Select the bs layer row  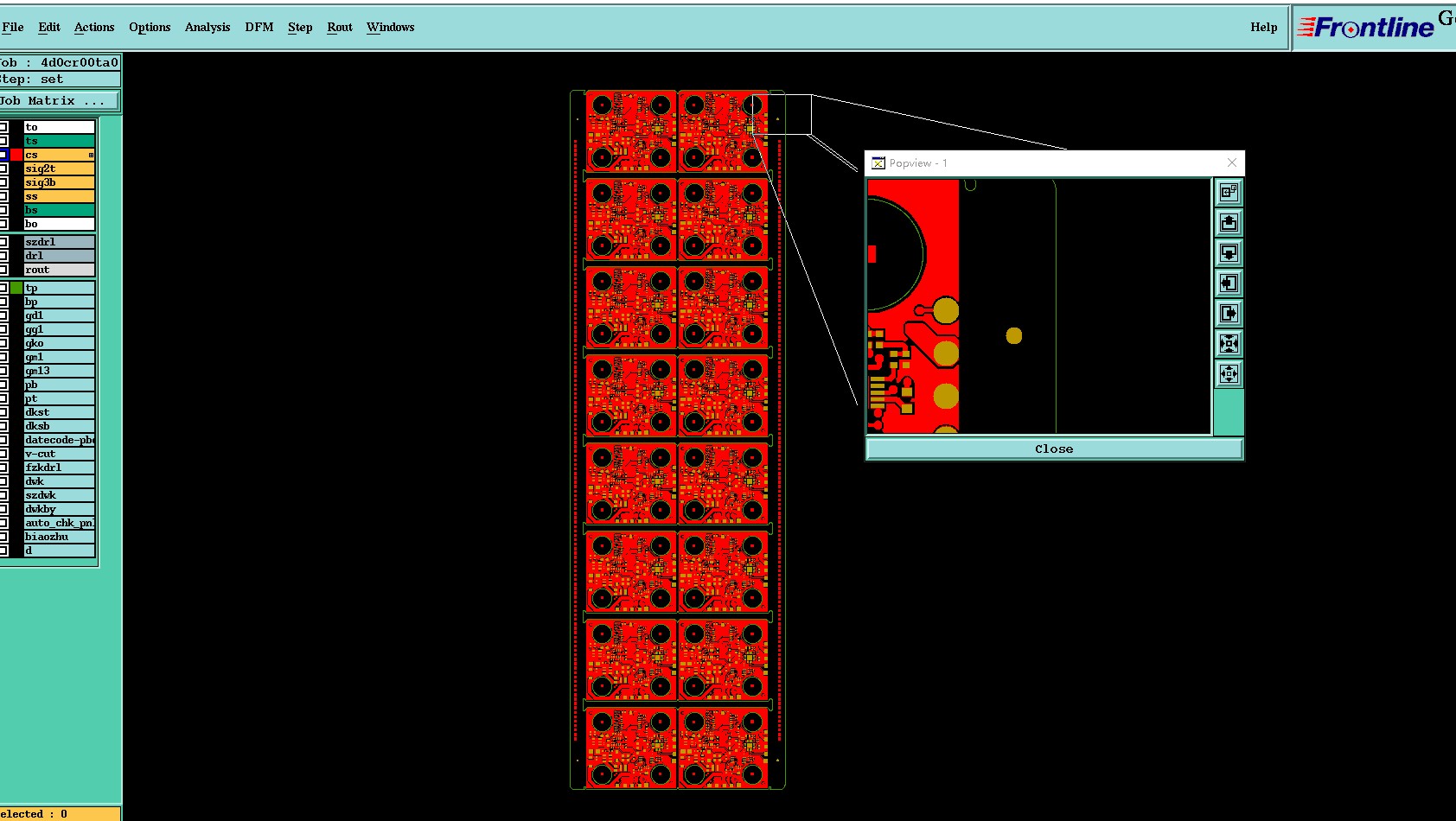pyautogui.click(x=59, y=210)
